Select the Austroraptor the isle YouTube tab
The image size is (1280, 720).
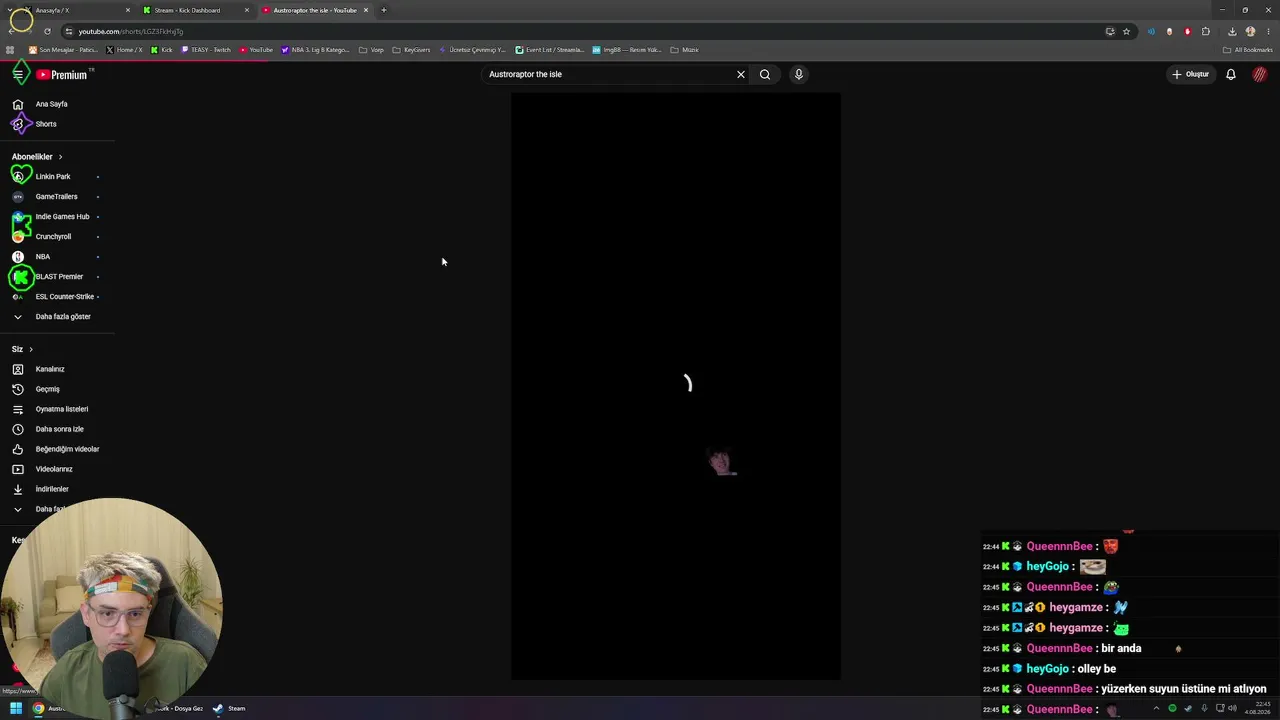314,10
